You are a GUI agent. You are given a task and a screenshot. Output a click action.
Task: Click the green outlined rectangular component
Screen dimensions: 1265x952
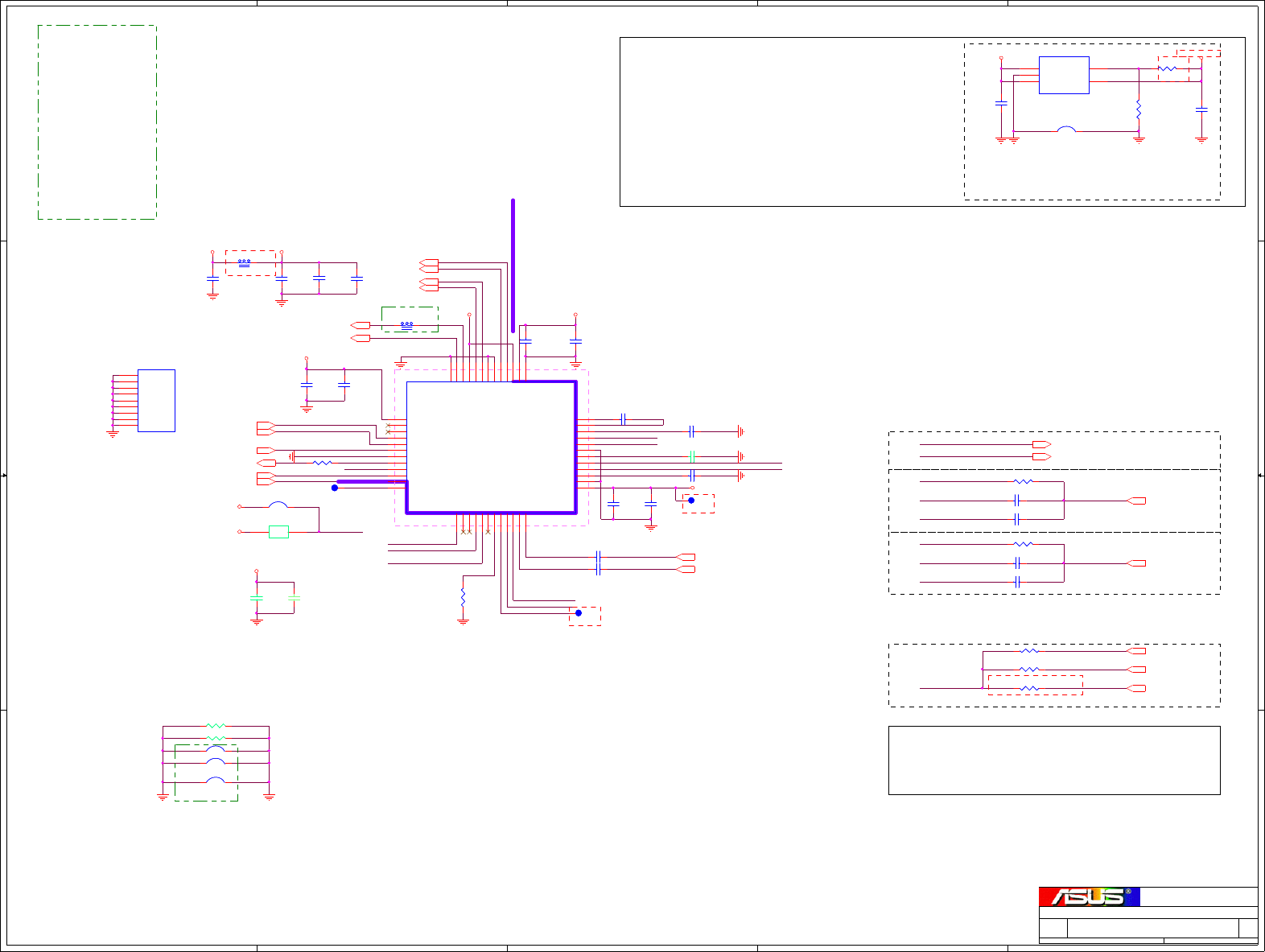click(x=278, y=532)
